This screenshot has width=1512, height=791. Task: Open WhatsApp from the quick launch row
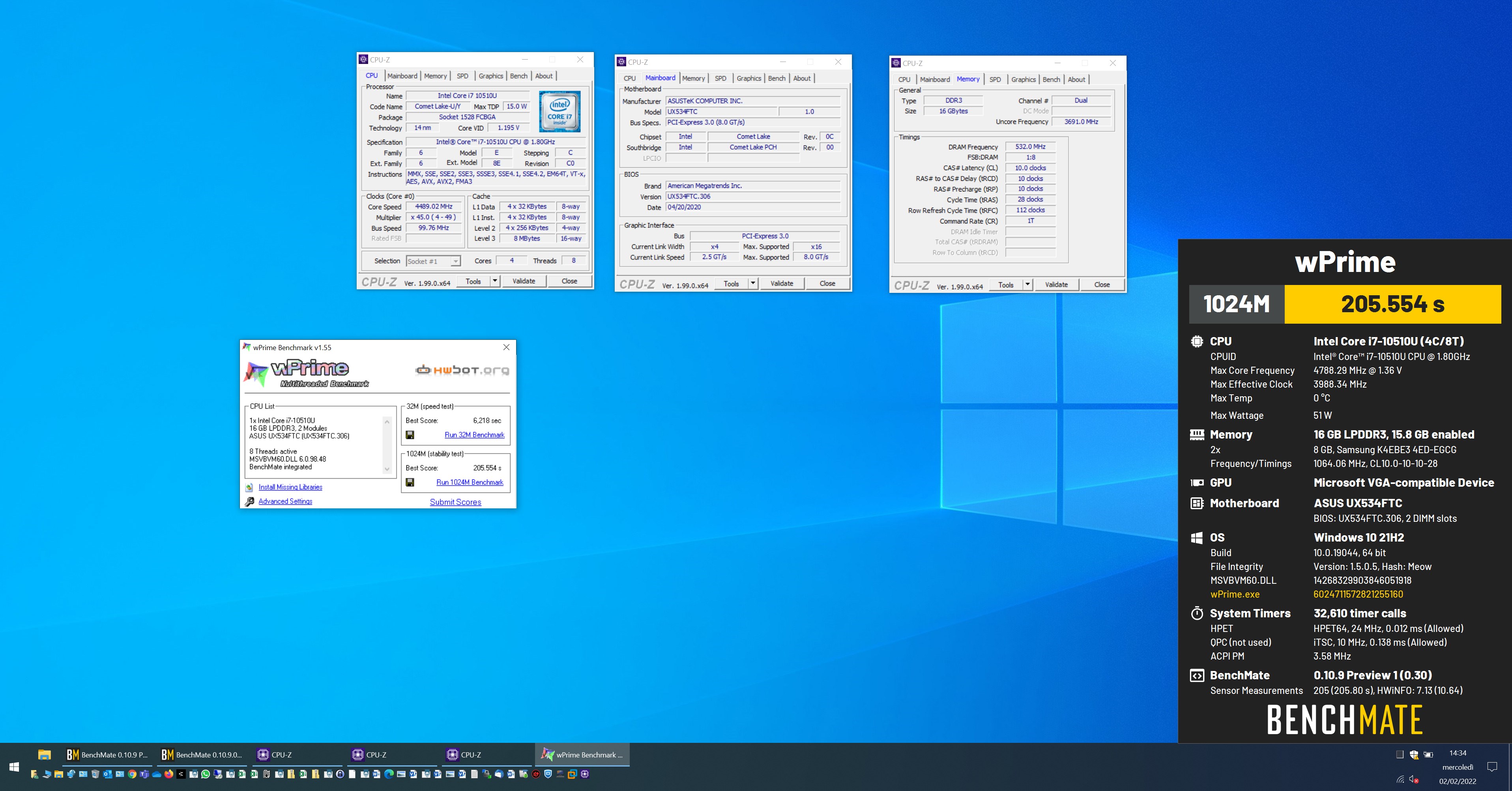coord(206,774)
